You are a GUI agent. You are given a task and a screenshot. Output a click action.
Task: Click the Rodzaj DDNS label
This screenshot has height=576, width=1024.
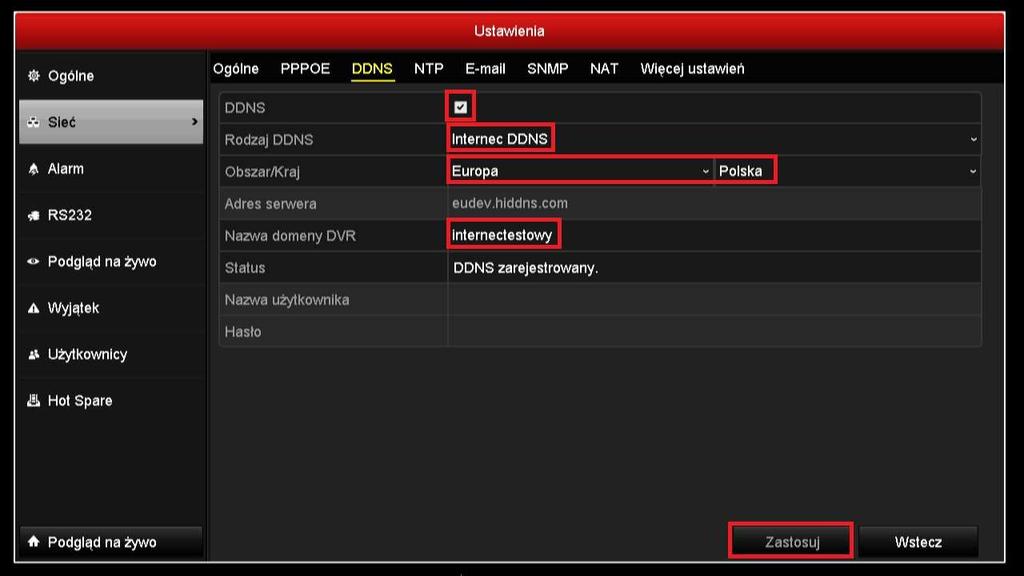[x=268, y=140]
